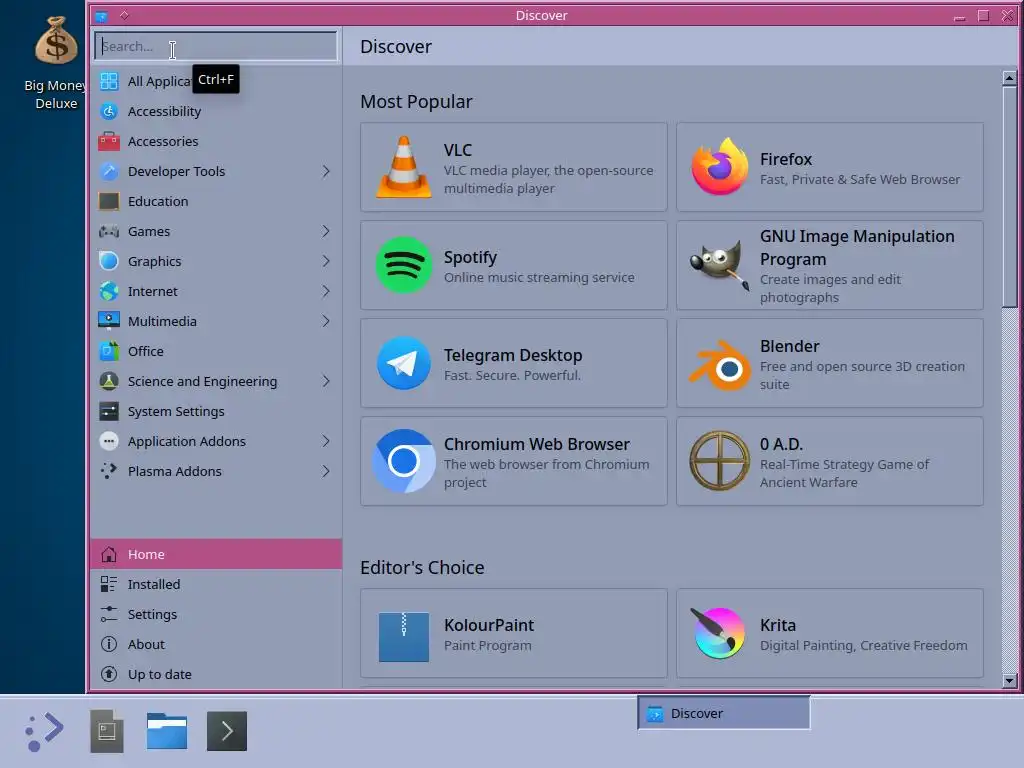Click the taskbar document icon
The image size is (1024, 768).
(106, 731)
